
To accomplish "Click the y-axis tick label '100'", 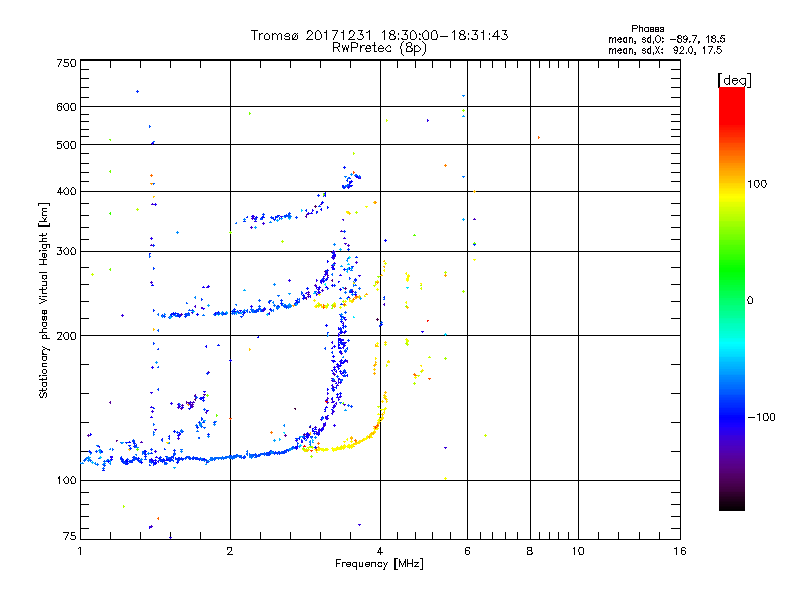I will pyautogui.click(x=66, y=480).
